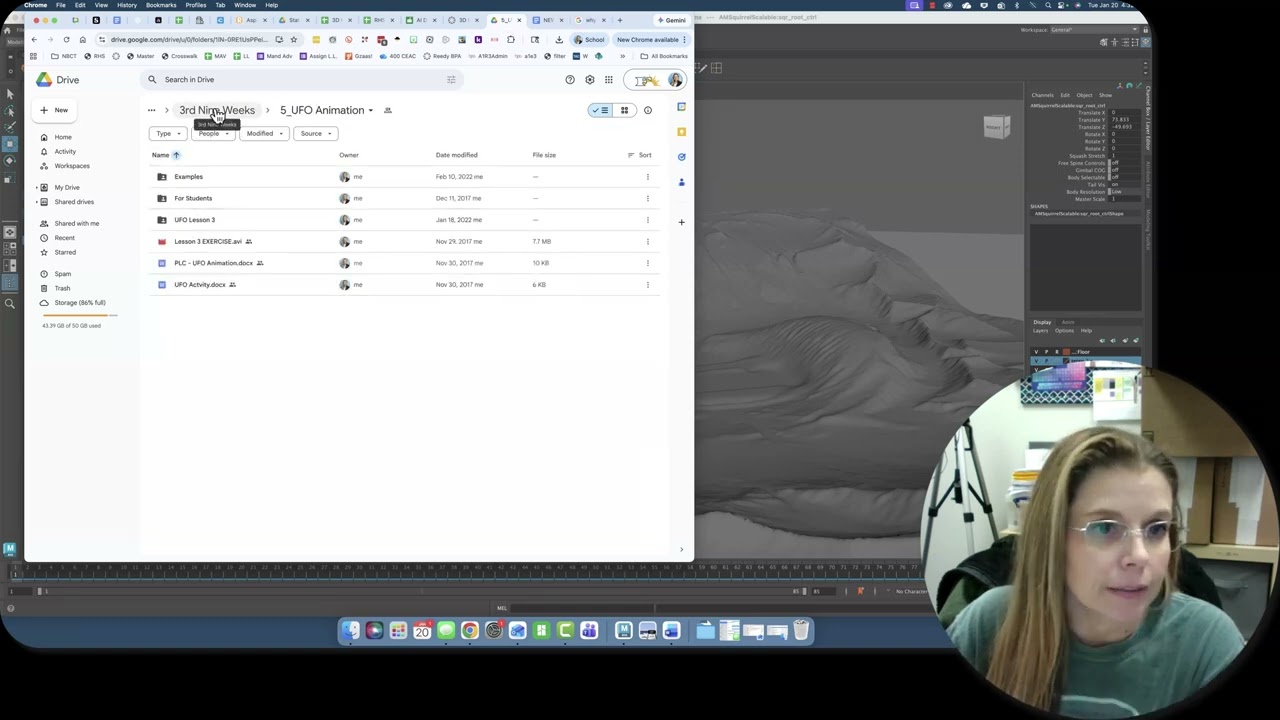Screen dimensions: 1280x720
Task: Open Maya icon in the Dock
Action: coord(623,630)
